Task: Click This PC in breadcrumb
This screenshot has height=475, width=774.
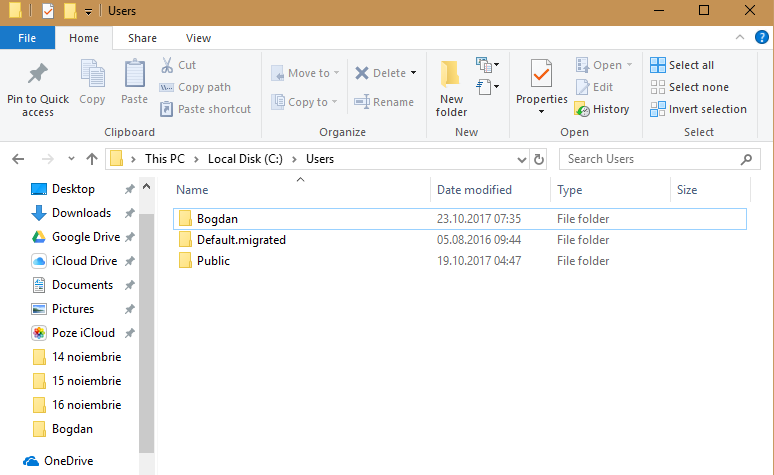Action: tap(165, 159)
